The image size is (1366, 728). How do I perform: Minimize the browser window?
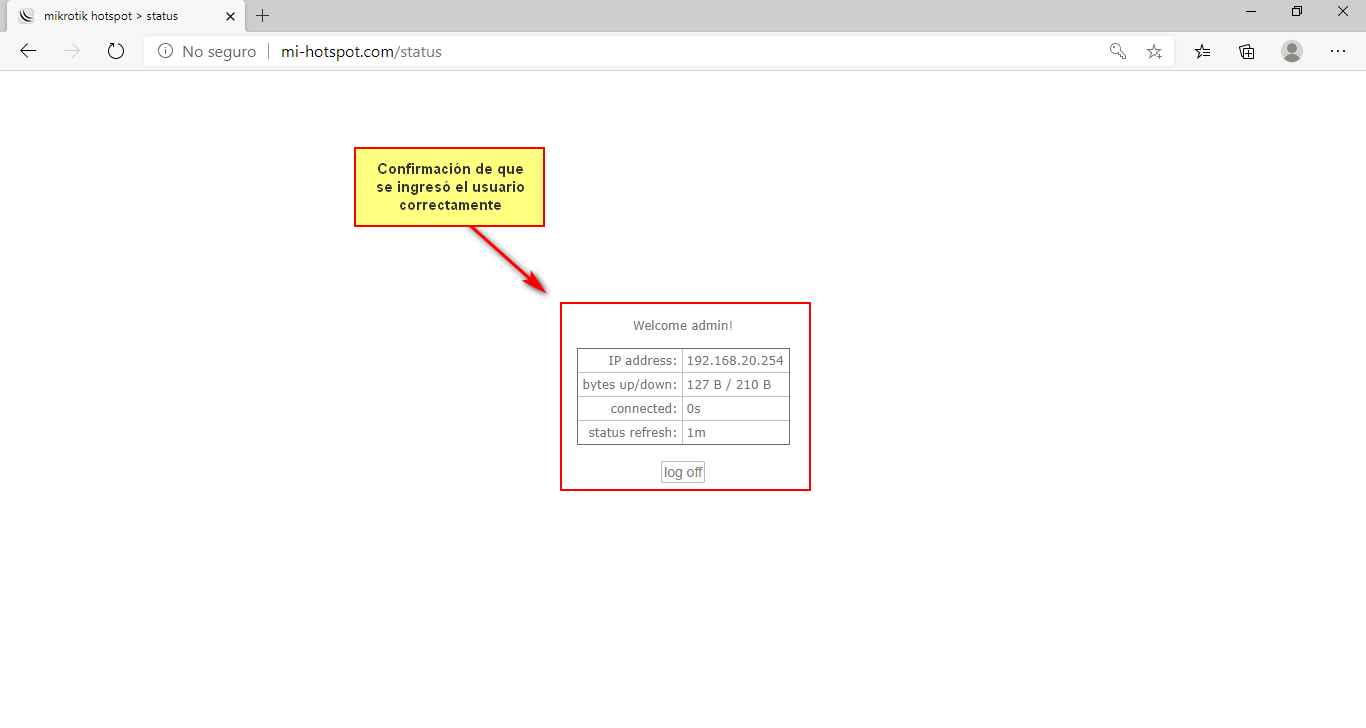1251,11
